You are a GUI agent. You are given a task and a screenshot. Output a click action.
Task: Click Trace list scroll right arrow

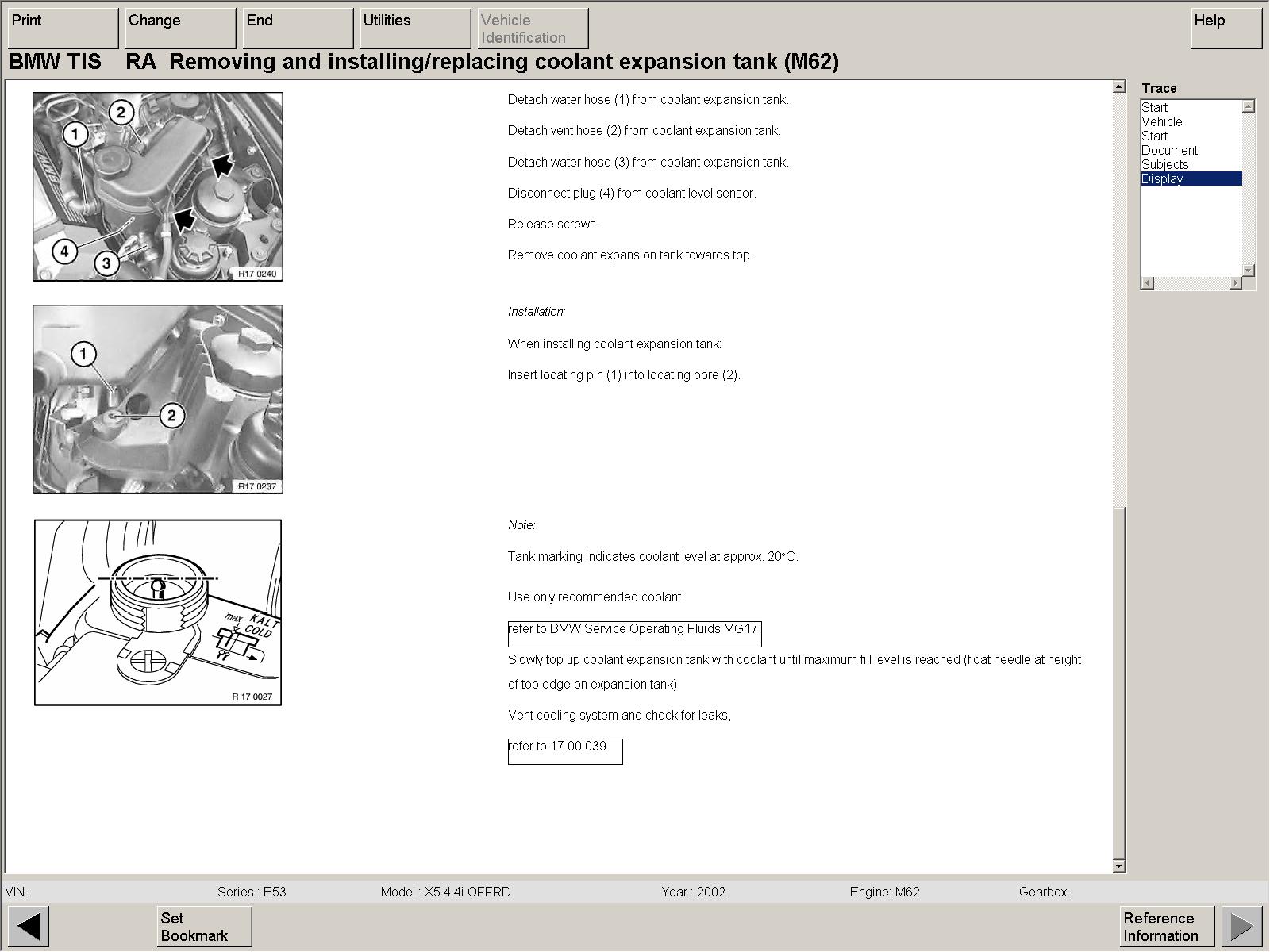coord(1235,283)
